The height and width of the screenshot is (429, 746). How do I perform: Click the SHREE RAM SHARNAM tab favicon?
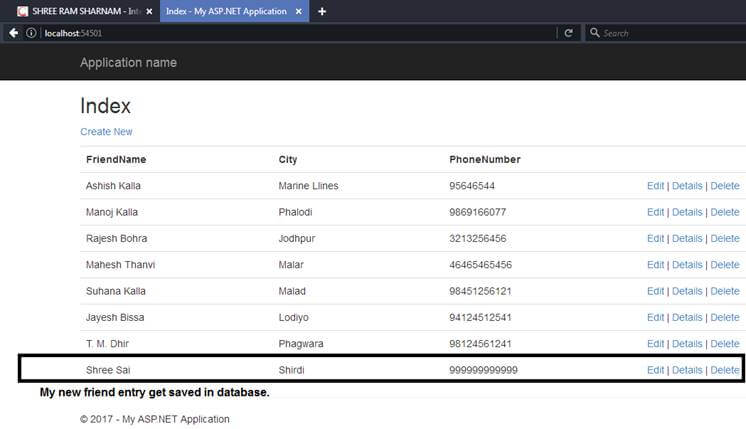coord(22,11)
